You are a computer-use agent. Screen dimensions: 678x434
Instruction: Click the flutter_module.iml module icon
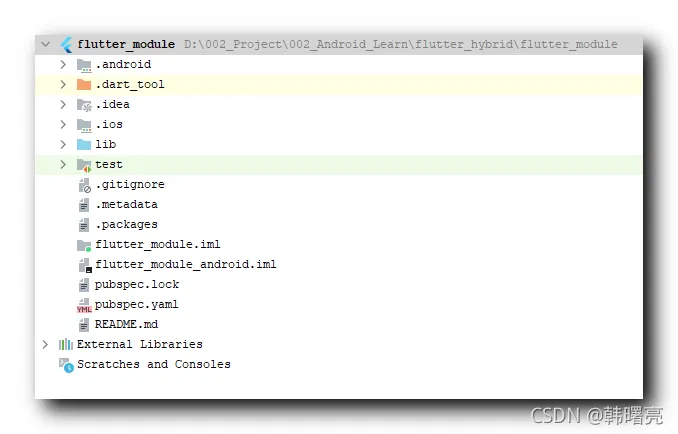[x=84, y=245]
